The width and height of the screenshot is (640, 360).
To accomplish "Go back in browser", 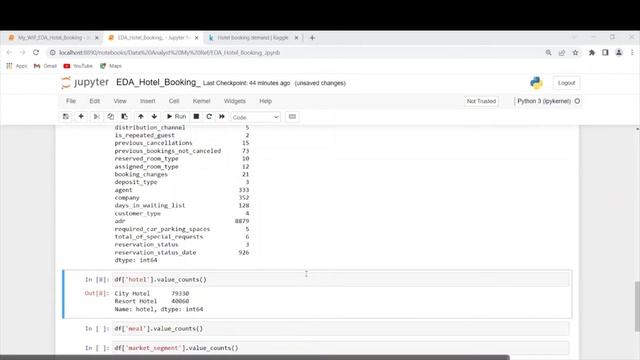I will pos(9,52).
